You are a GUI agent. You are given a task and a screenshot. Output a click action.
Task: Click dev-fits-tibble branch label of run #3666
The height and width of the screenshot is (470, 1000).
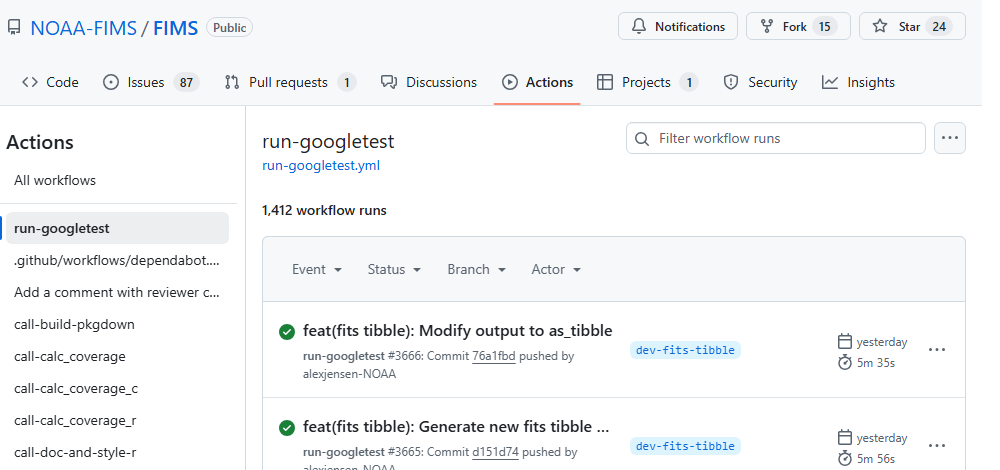(685, 350)
